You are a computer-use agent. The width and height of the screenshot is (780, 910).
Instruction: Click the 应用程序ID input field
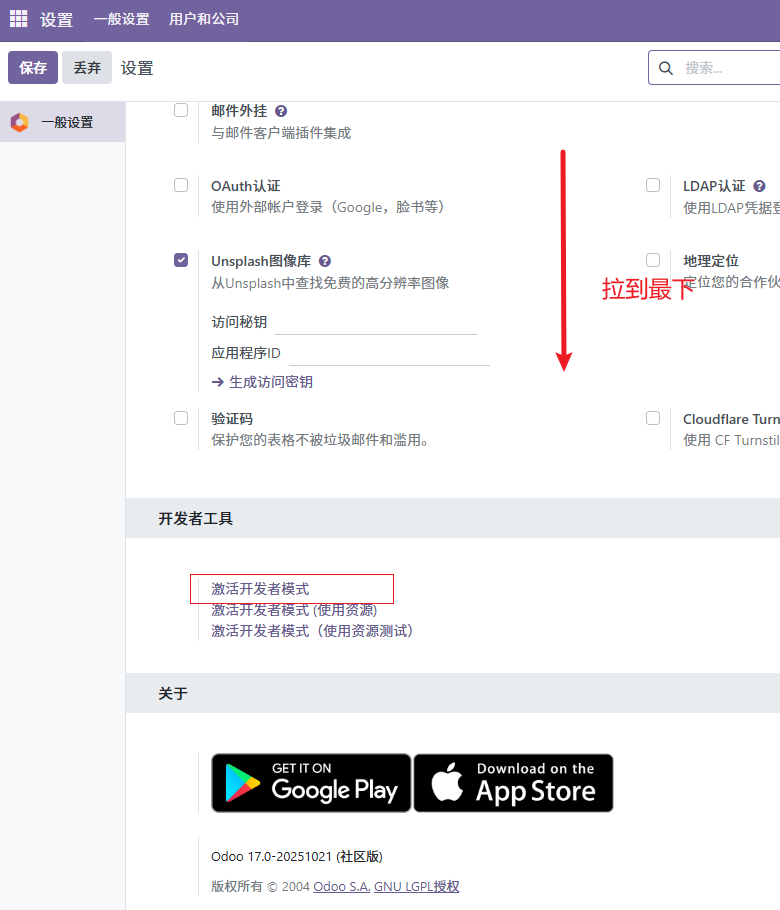[x=388, y=353]
